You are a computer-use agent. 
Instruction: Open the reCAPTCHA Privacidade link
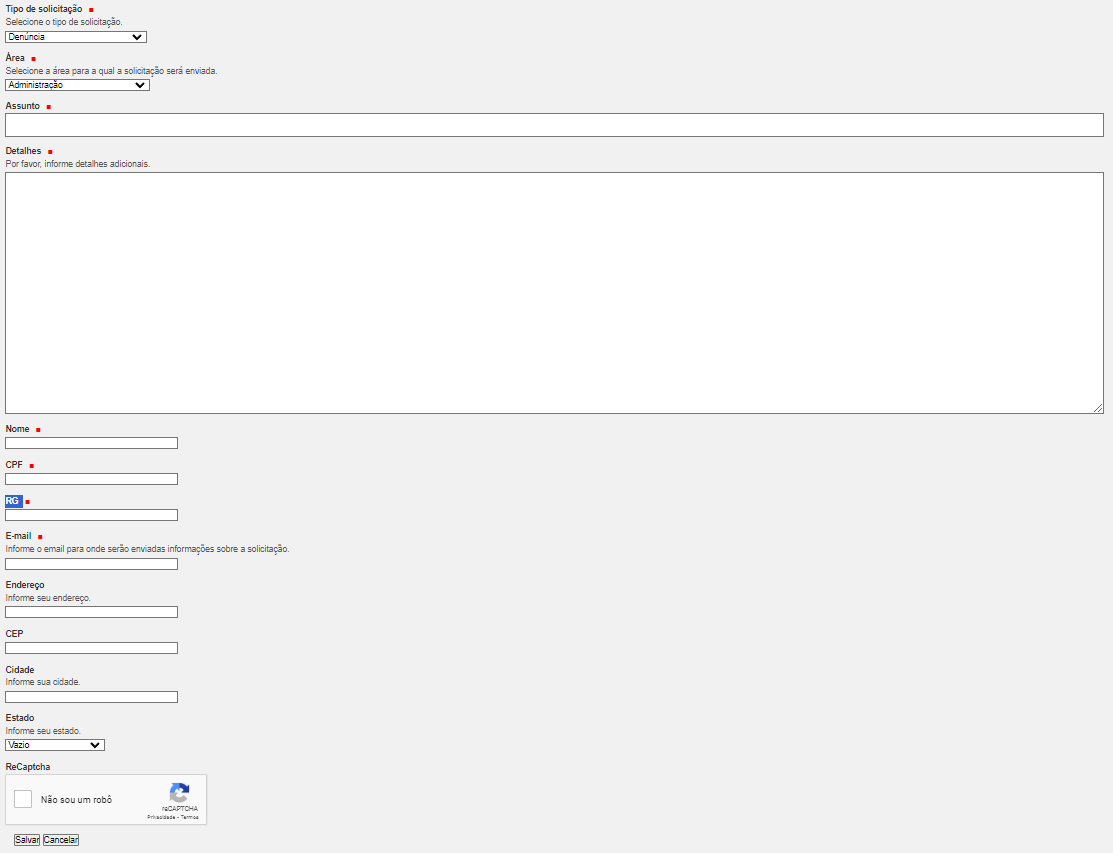(x=161, y=817)
